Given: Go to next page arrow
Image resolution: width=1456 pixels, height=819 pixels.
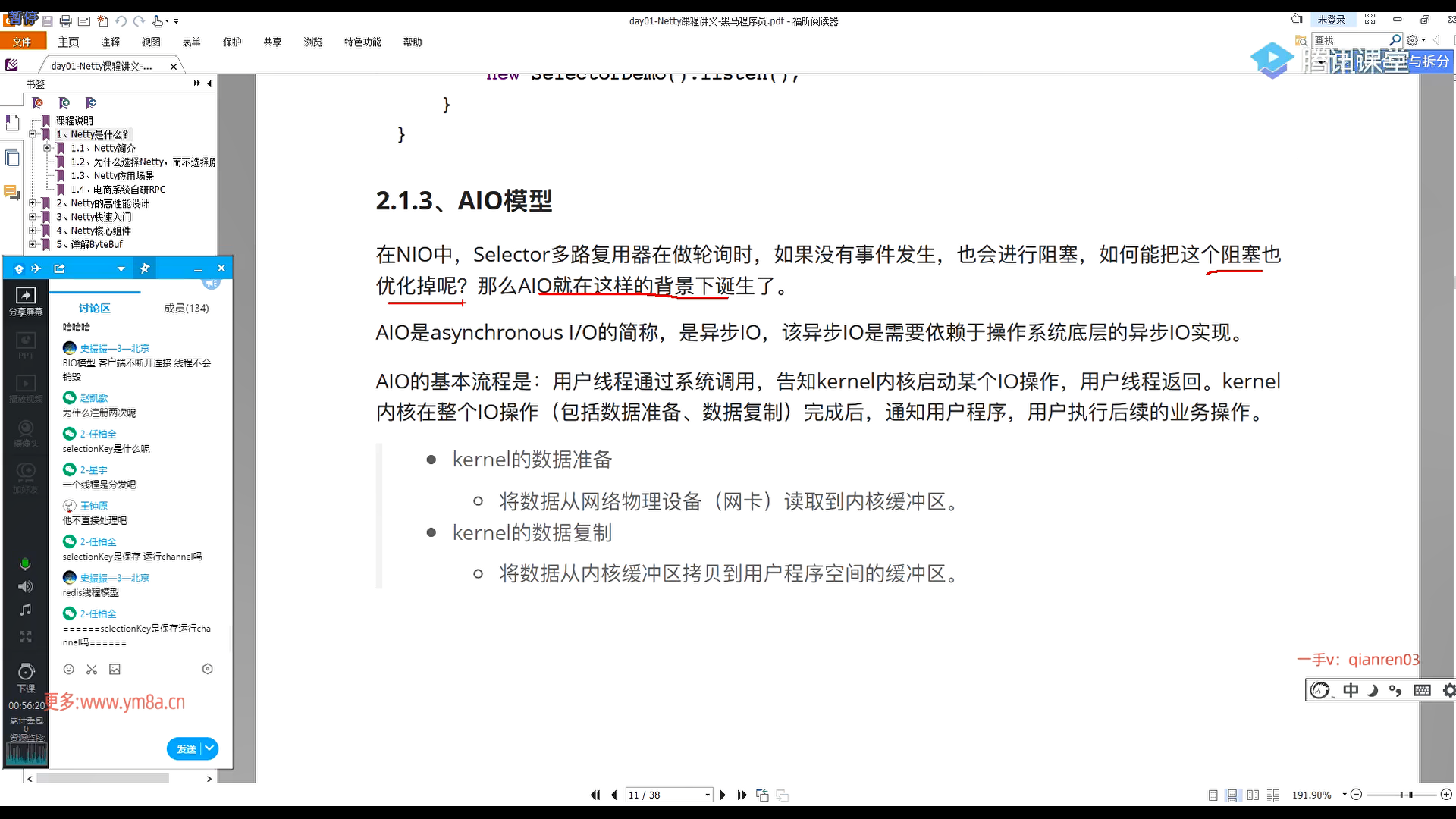Looking at the screenshot, I should 723,795.
